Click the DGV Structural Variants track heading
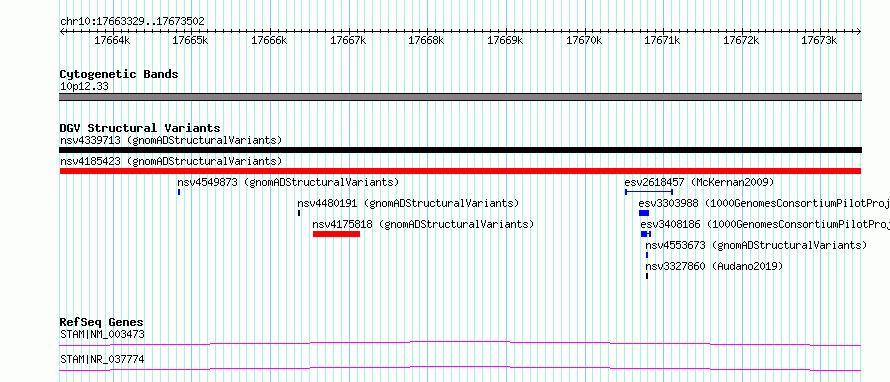 click(140, 128)
